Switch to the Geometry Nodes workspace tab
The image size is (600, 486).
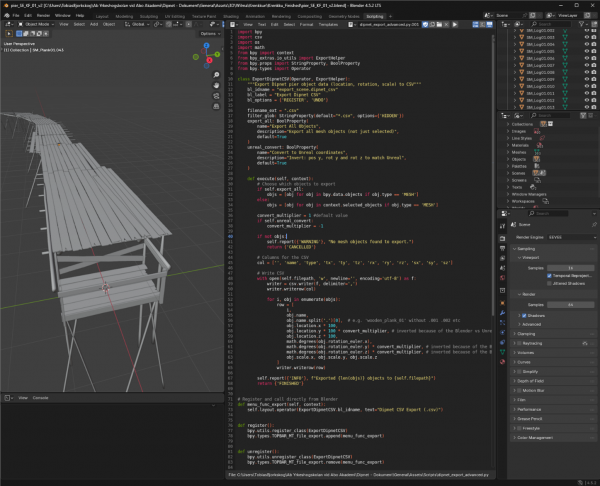click(x=344, y=16)
